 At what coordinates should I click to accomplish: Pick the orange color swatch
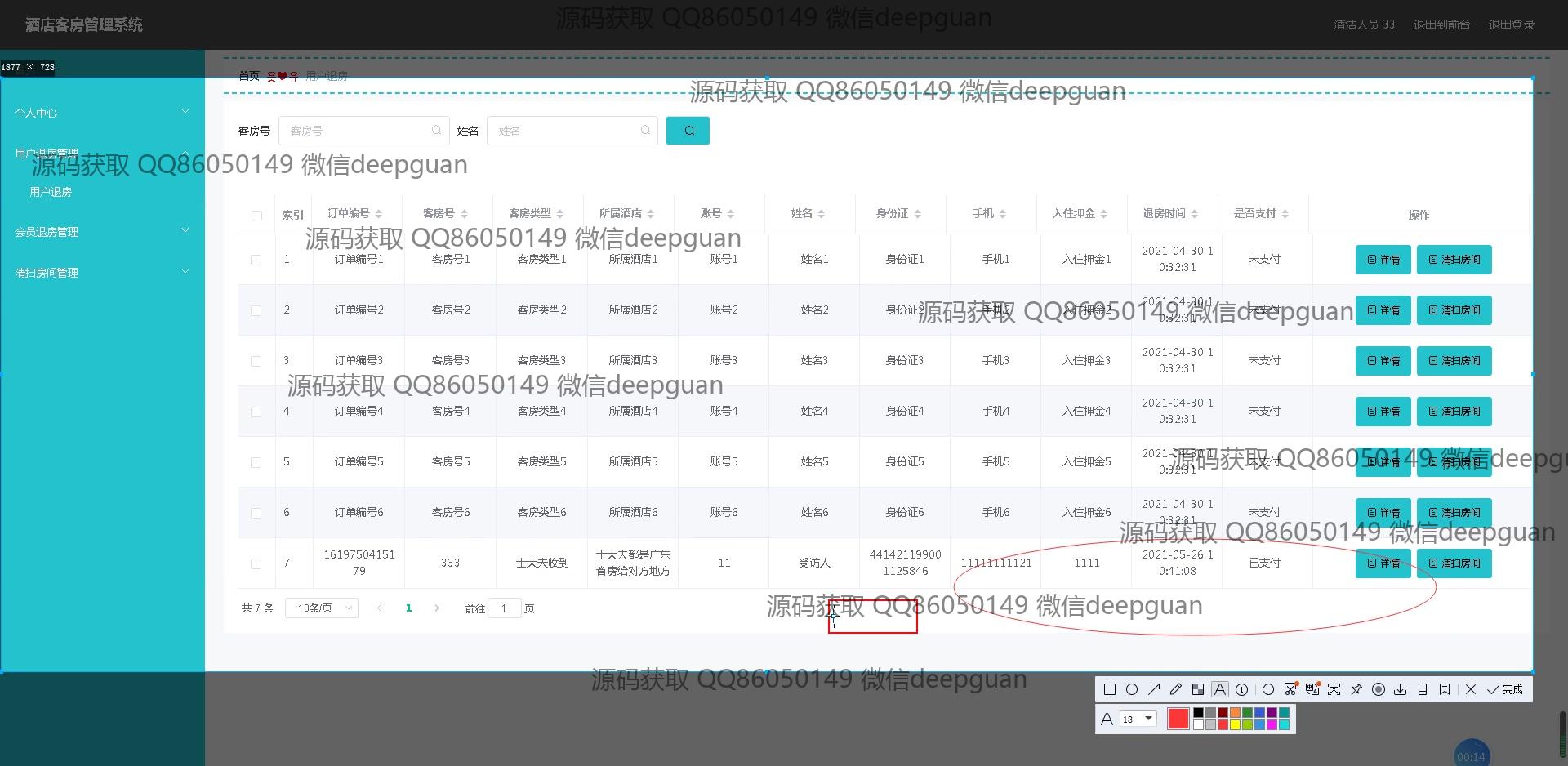[1235, 712]
